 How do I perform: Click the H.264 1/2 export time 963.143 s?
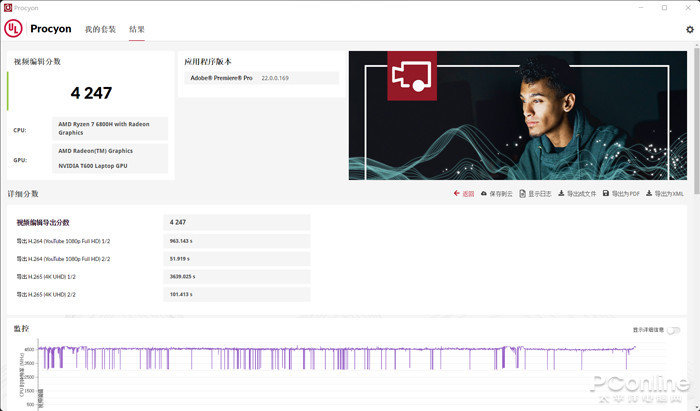[x=237, y=241]
